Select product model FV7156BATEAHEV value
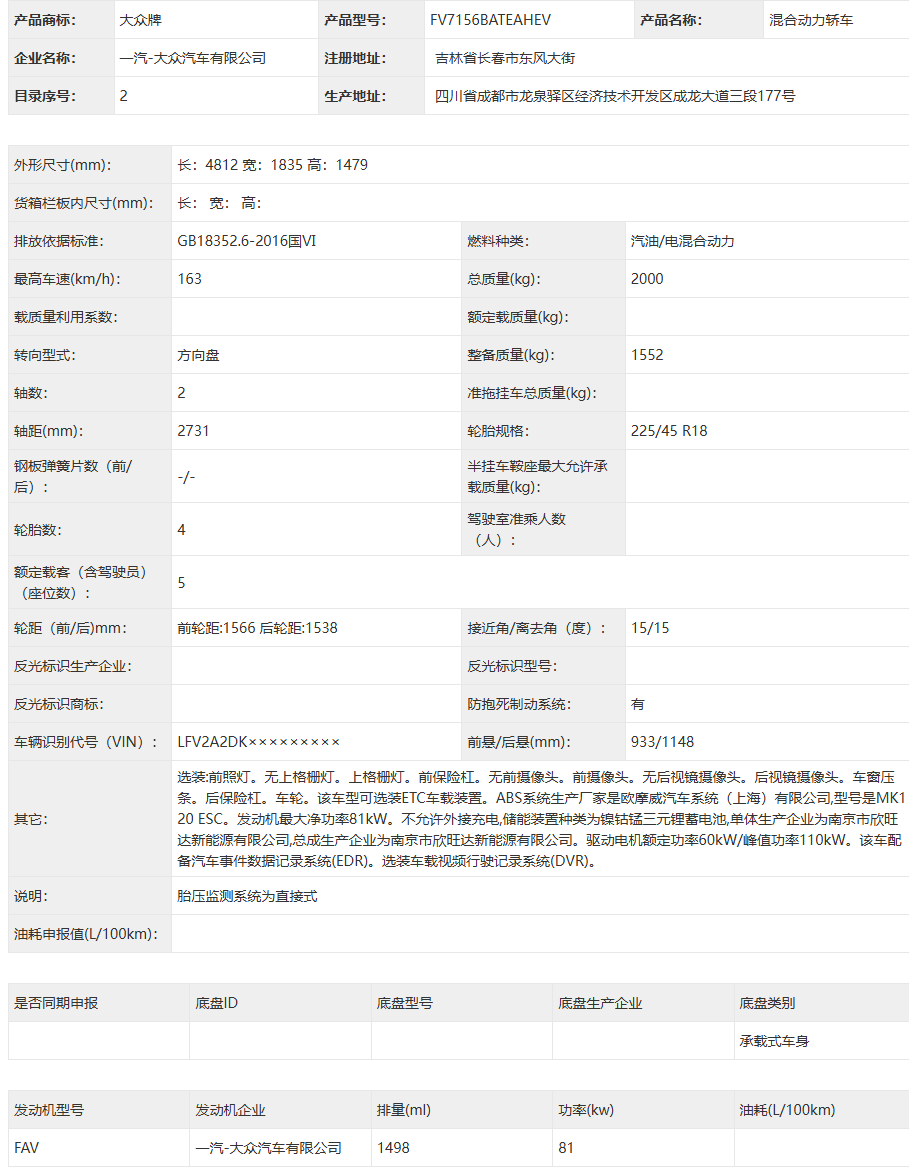The width and height of the screenshot is (909, 1167). pyautogui.click(x=490, y=20)
